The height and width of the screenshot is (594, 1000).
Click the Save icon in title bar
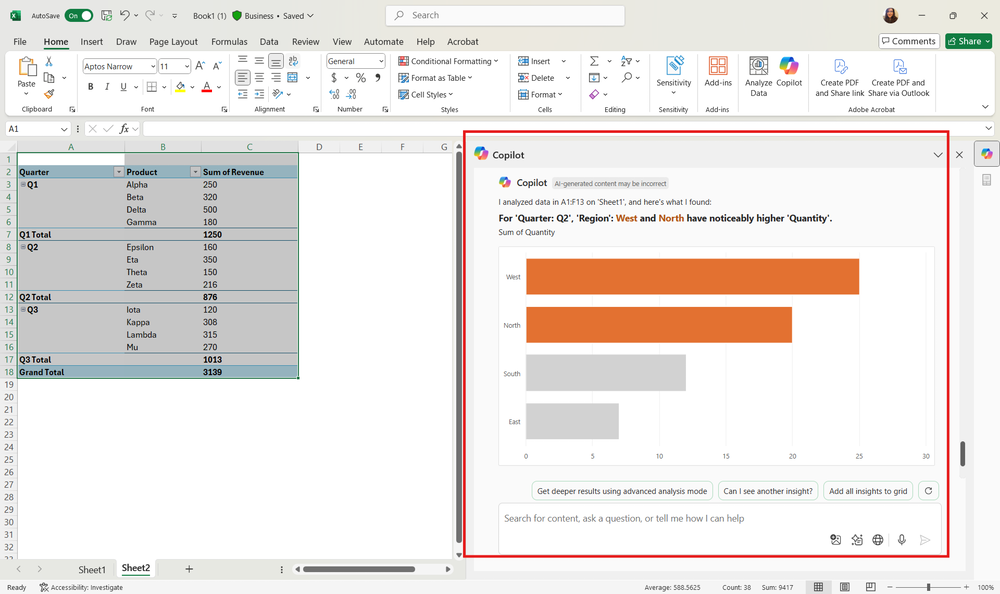coord(107,15)
